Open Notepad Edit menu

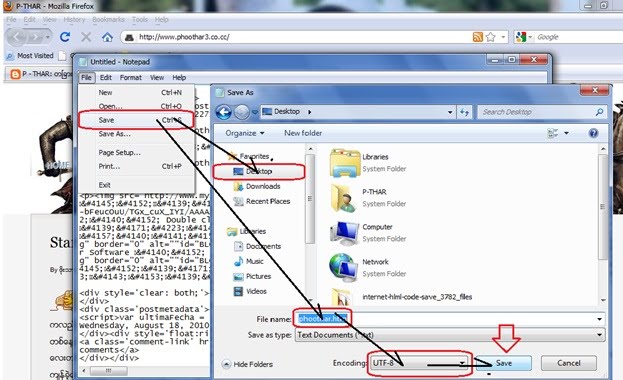[x=105, y=78]
